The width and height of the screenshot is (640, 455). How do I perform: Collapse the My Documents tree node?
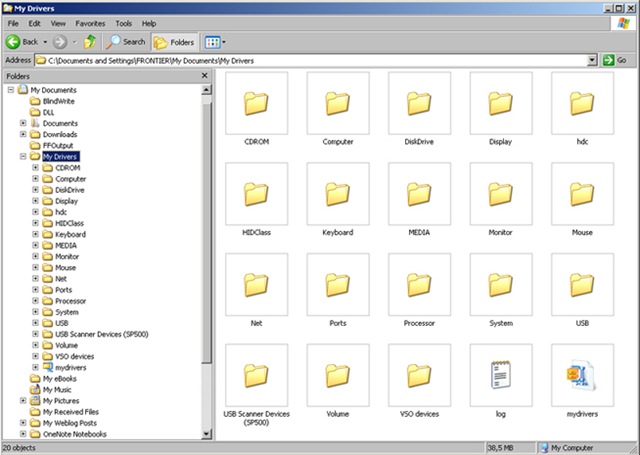[x=11, y=90]
